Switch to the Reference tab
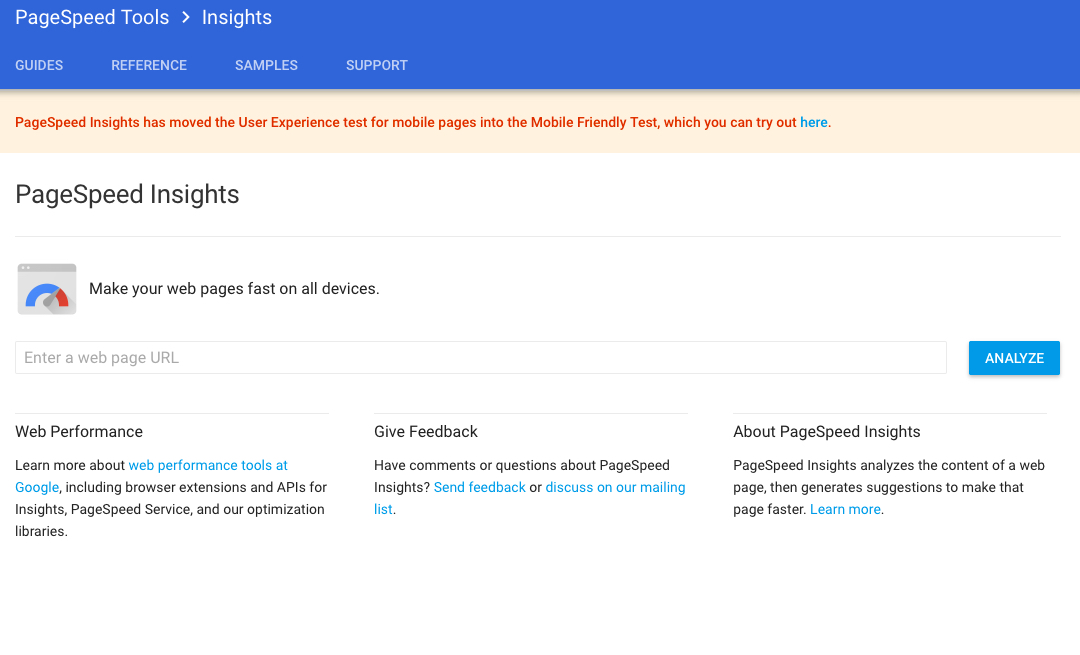Image resolution: width=1080 pixels, height=655 pixels. [x=149, y=65]
